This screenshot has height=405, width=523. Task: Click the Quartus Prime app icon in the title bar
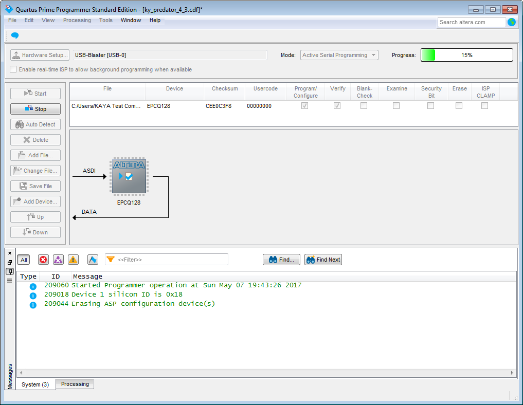pyautogui.click(x=9, y=9)
